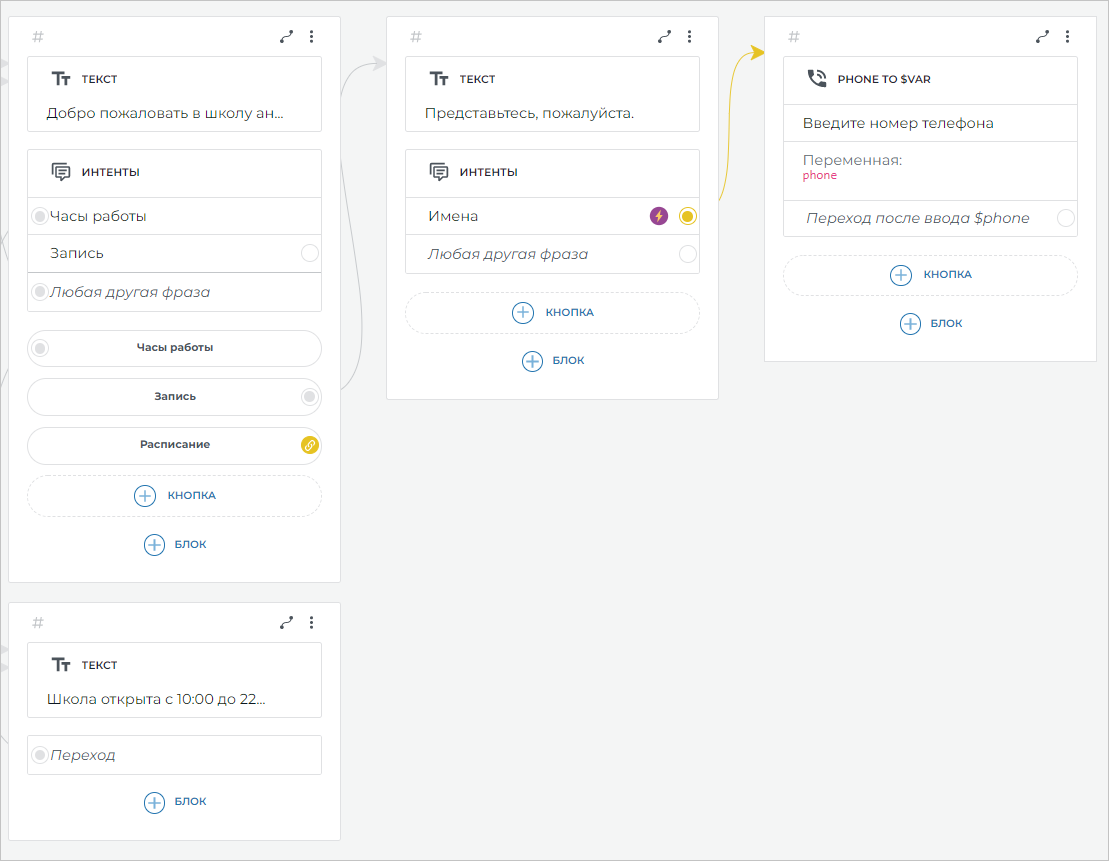The height and width of the screenshot is (861, 1109).
Task: Add a Кнопка in the Phone to $var block
Action: 930,275
